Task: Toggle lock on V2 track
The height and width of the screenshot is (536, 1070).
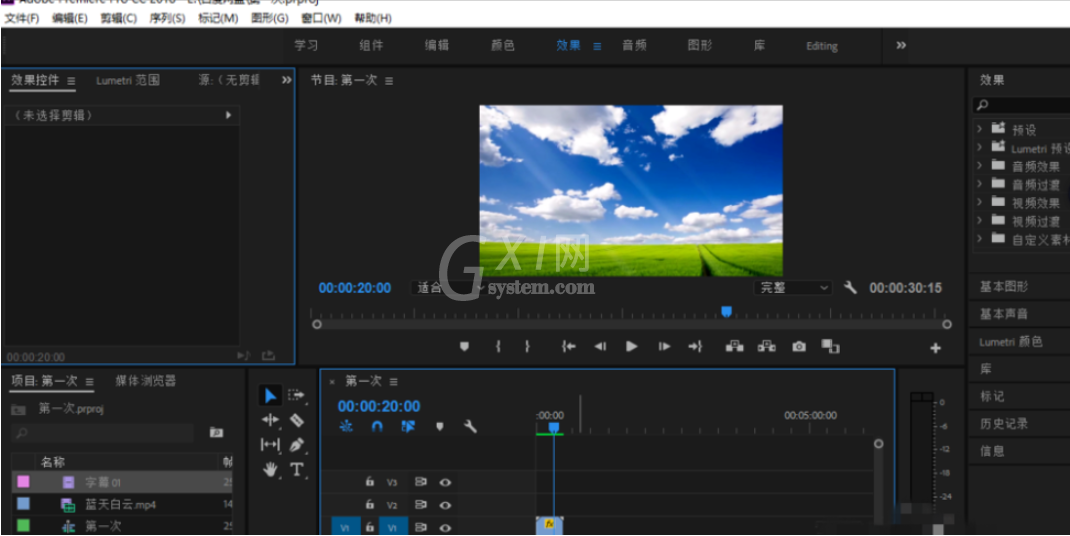Action: 370,505
